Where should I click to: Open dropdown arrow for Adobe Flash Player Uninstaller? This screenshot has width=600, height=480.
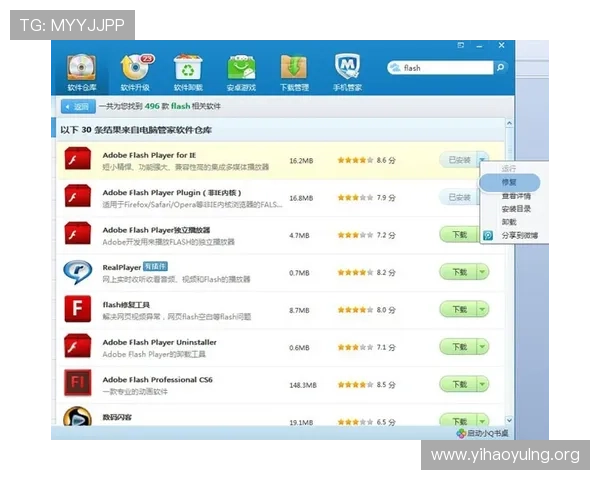click(x=483, y=346)
